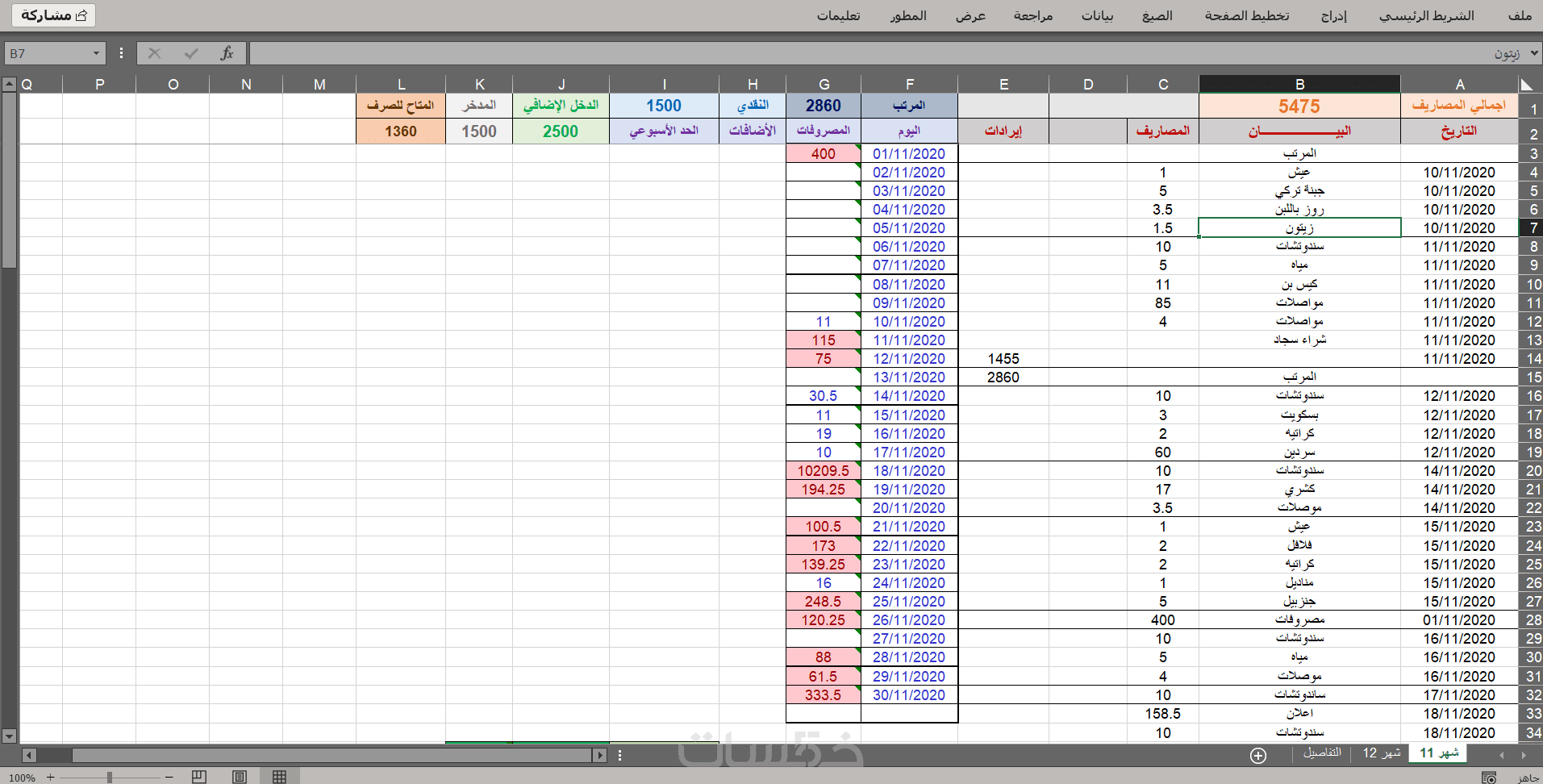The image size is (1543, 784).
Task: Select row 7 header
Action: 1531,228
